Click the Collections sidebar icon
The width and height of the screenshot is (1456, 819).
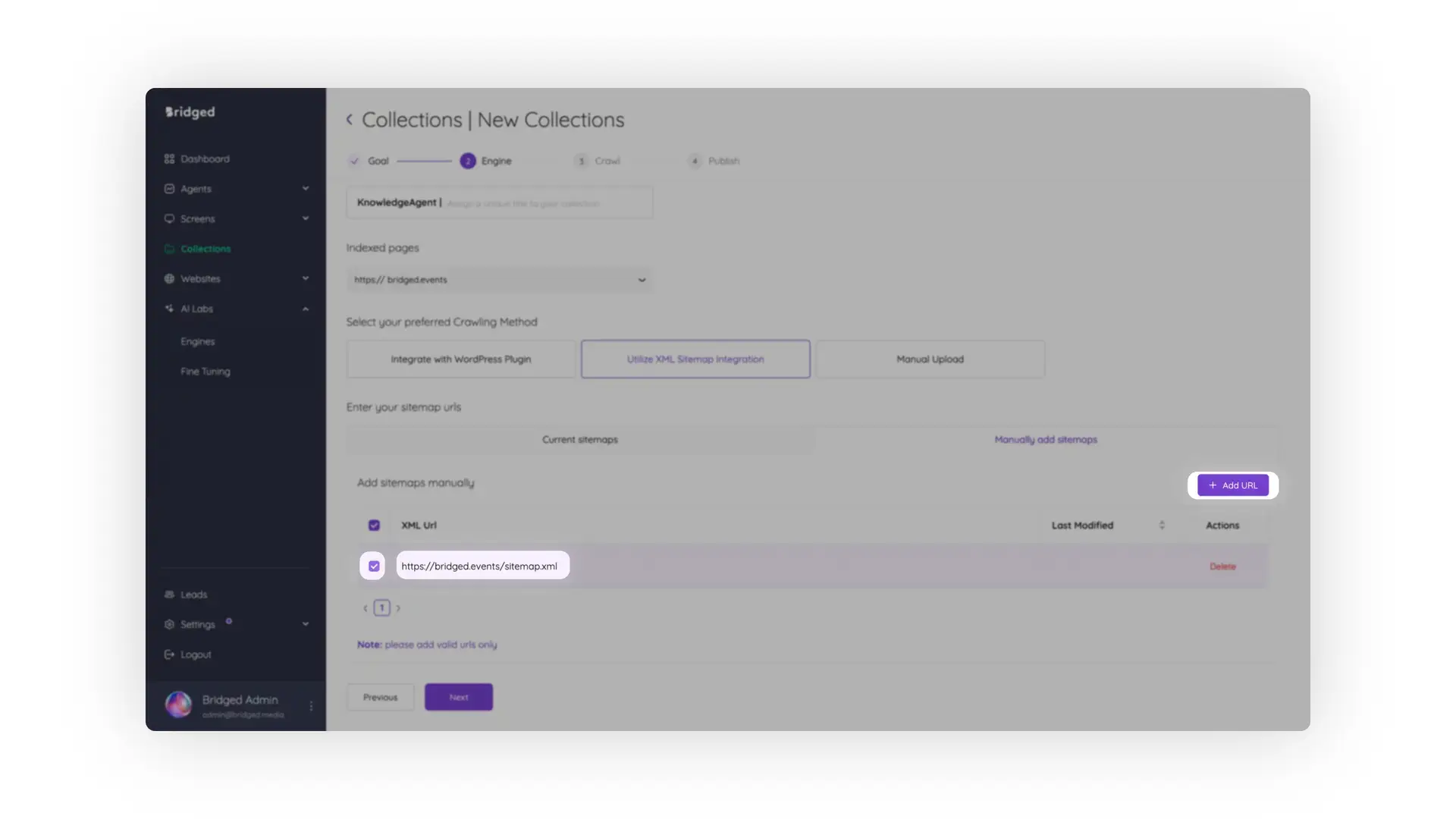click(170, 248)
